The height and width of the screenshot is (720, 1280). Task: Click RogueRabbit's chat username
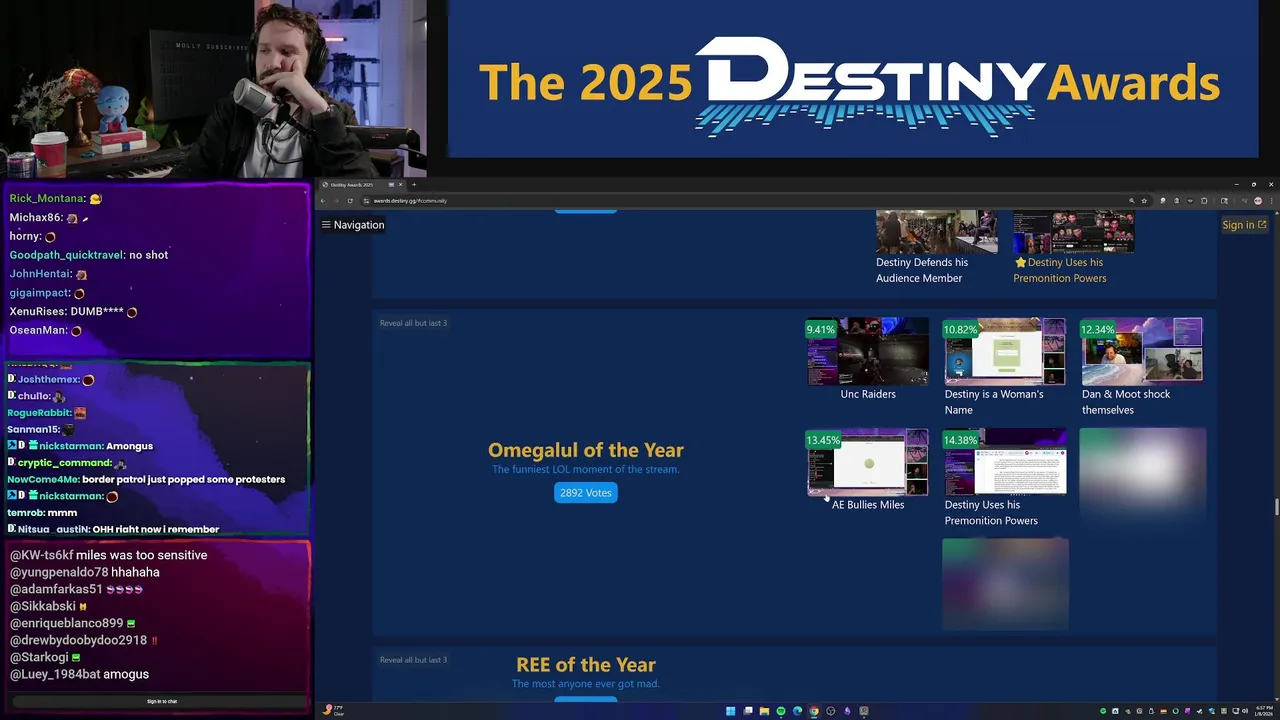(x=39, y=413)
